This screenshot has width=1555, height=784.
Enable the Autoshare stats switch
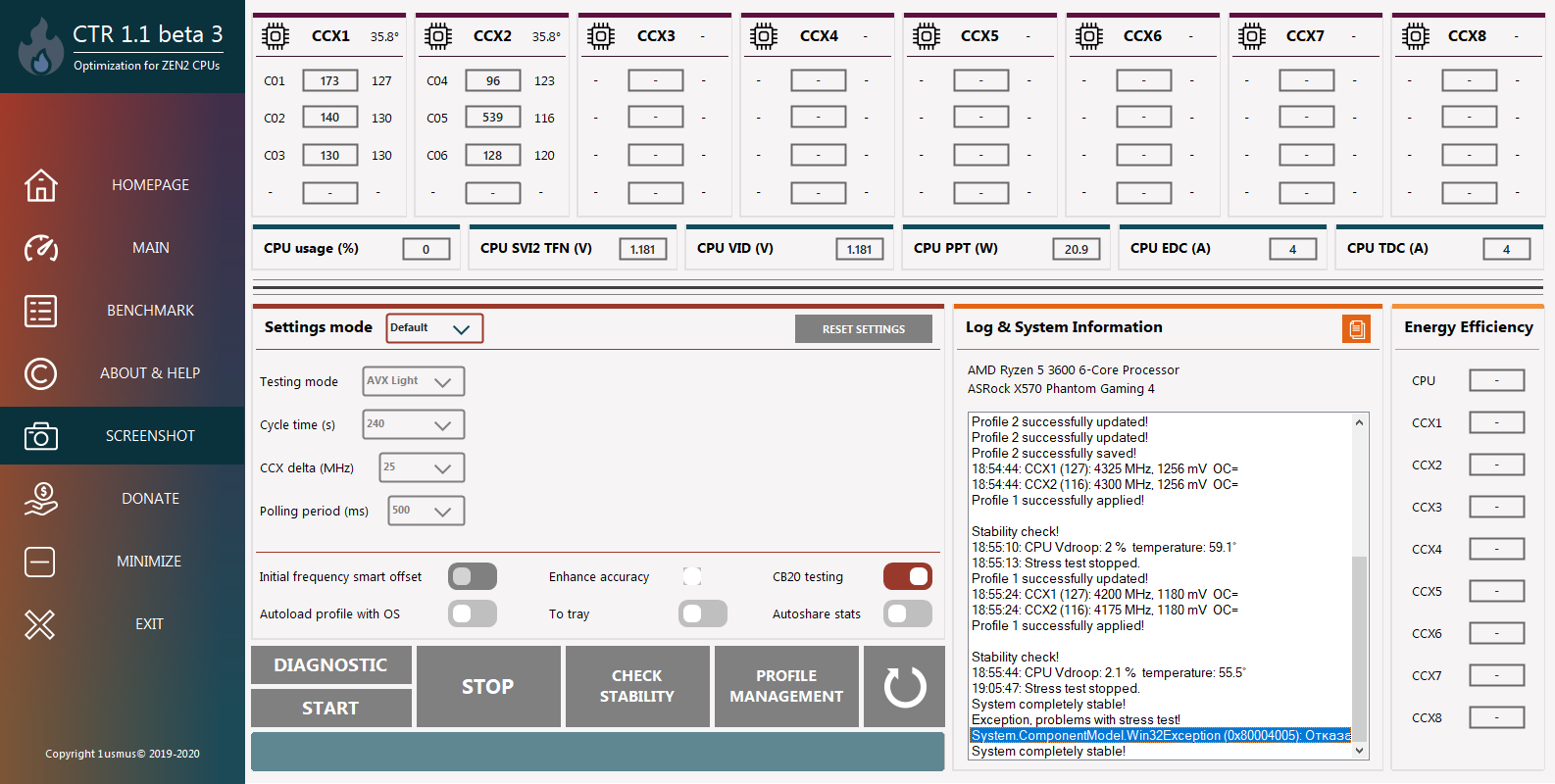(x=908, y=613)
